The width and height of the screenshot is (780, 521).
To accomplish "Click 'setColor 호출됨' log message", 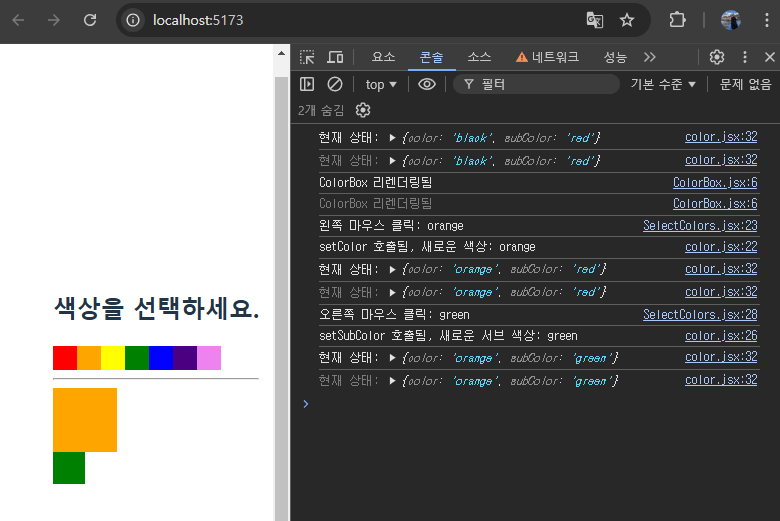I will tap(427, 247).
